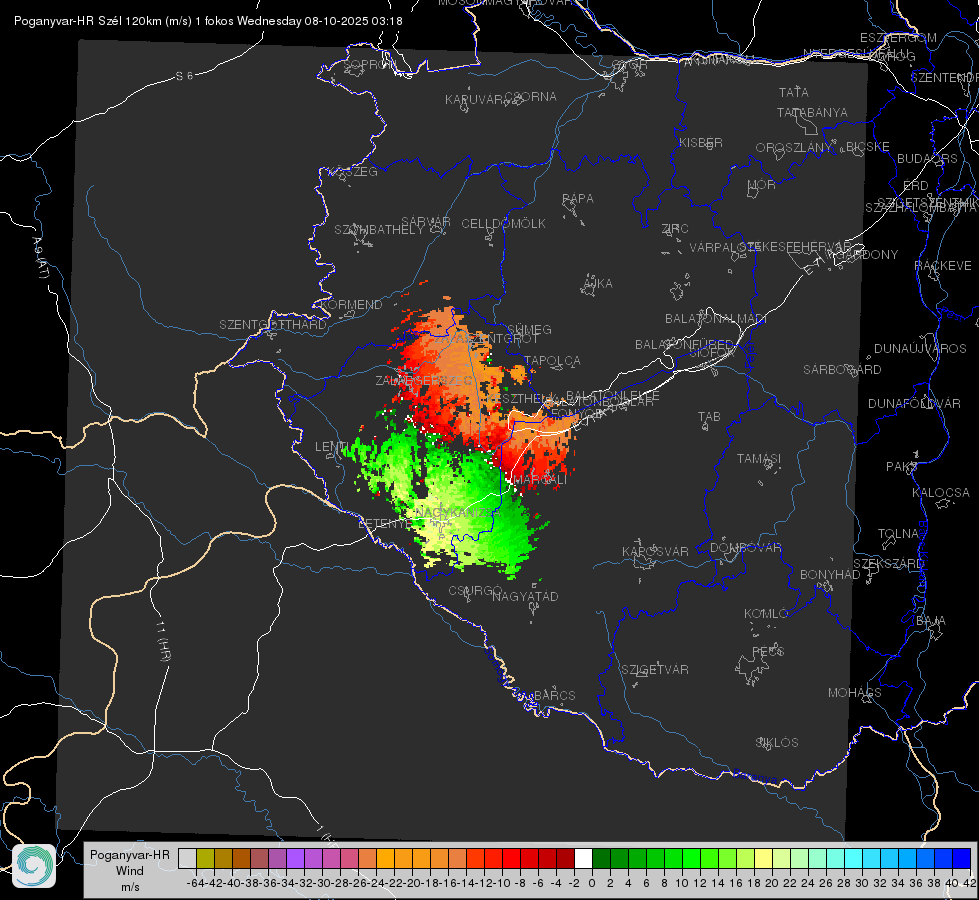Click the KÖRMEND city label
Viewport: 979px width, 900px height.
[x=352, y=304]
